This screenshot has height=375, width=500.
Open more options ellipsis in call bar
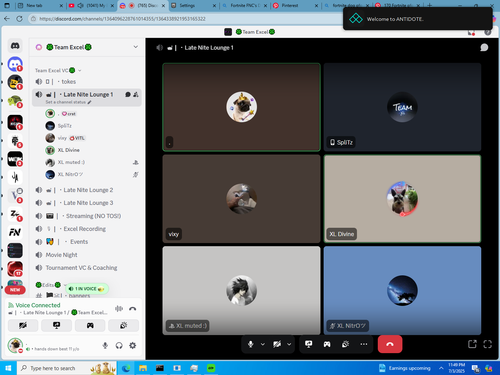364,344
